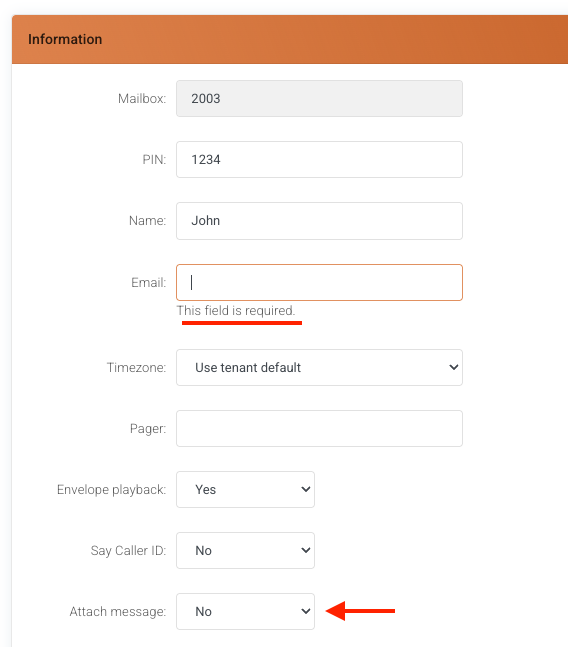Click the Email label
Viewport: 568px width, 647px height.
[x=148, y=283]
